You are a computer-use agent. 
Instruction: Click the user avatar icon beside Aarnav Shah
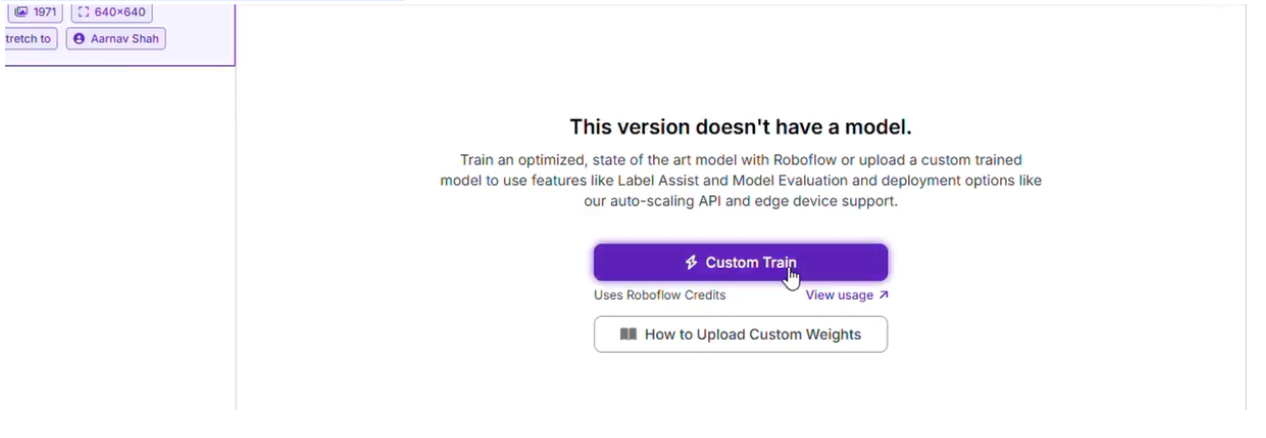(79, 39)
